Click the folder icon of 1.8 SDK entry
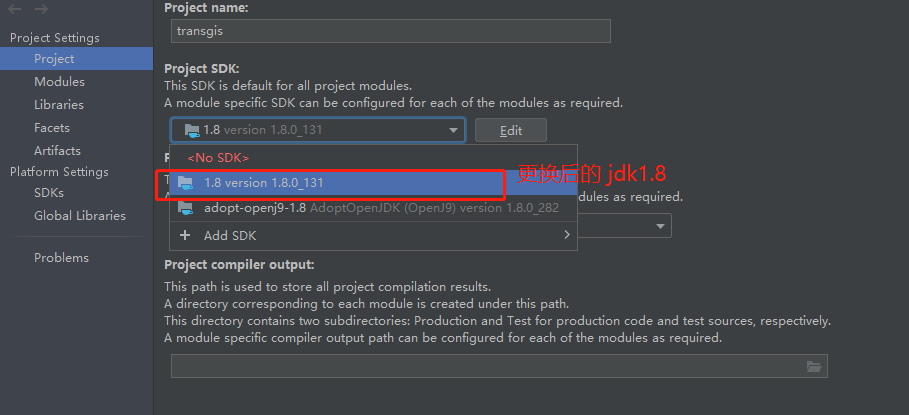This screenshot has height=415, width=909. pyautogui.click(x=185, y=183)
